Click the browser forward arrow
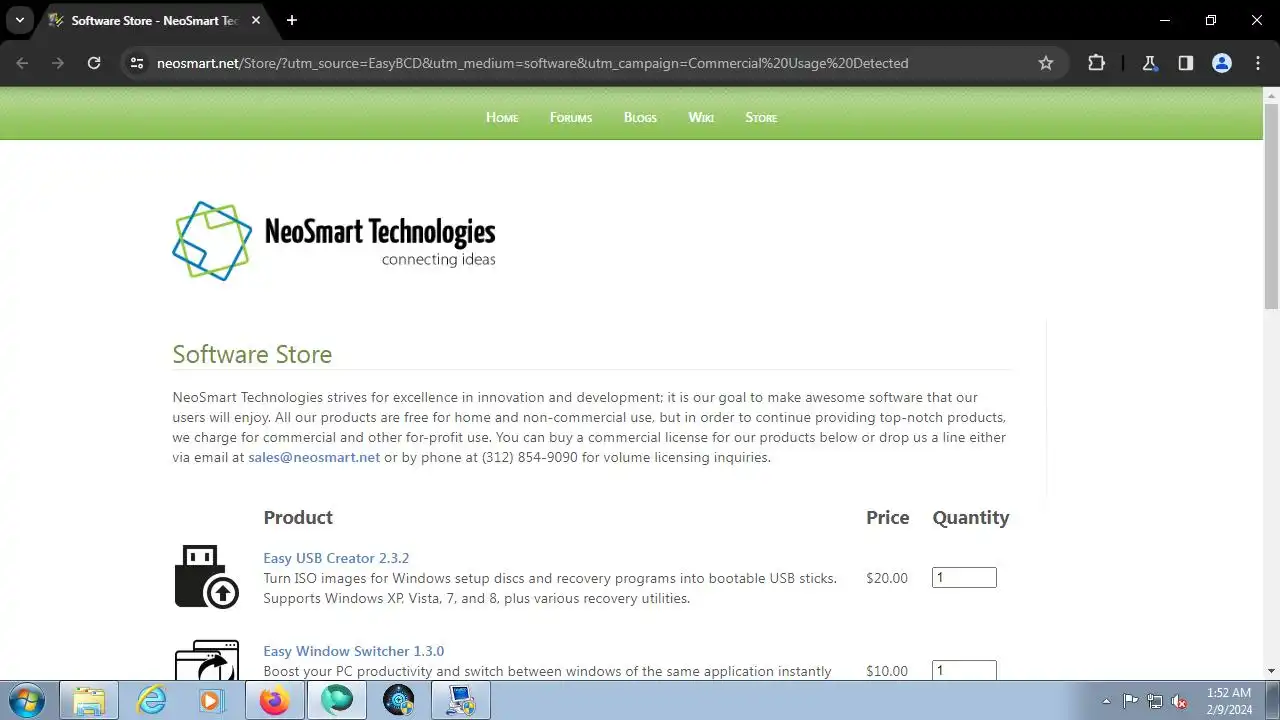The width and height of the screenshot is (1280, 720). coord(58,63)
